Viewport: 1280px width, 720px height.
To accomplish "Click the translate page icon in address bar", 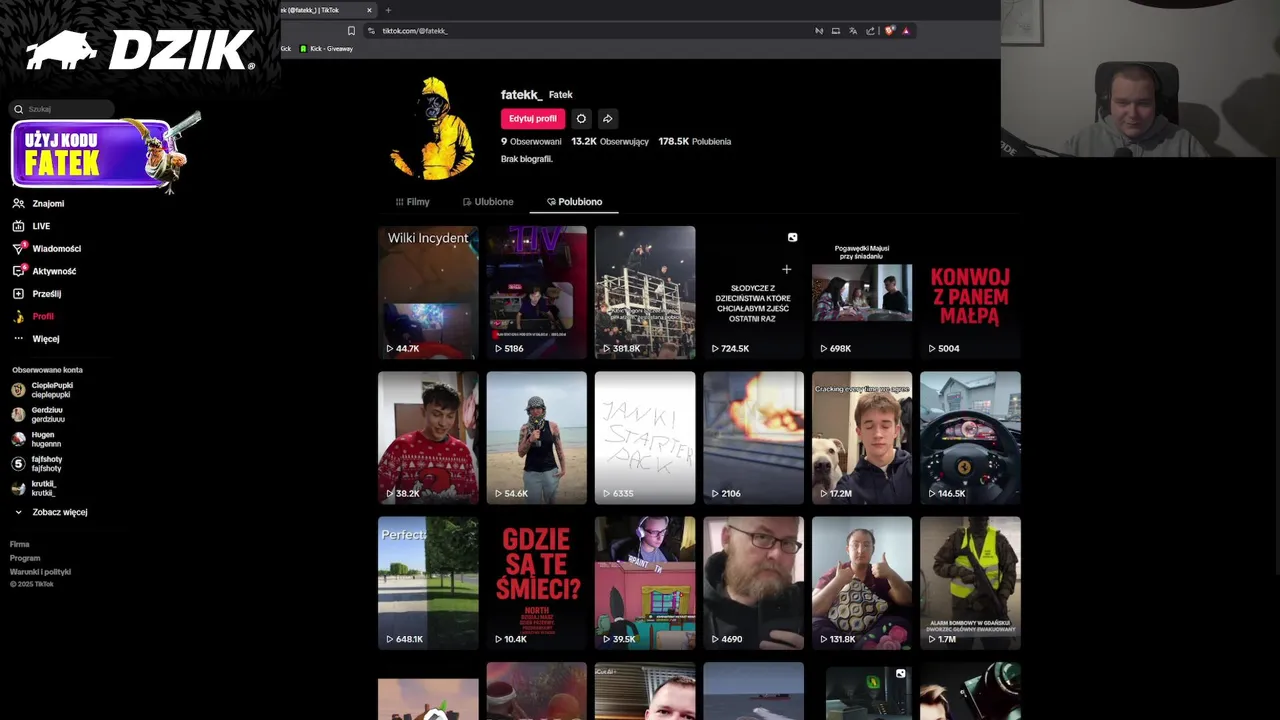I will point(853,31).
